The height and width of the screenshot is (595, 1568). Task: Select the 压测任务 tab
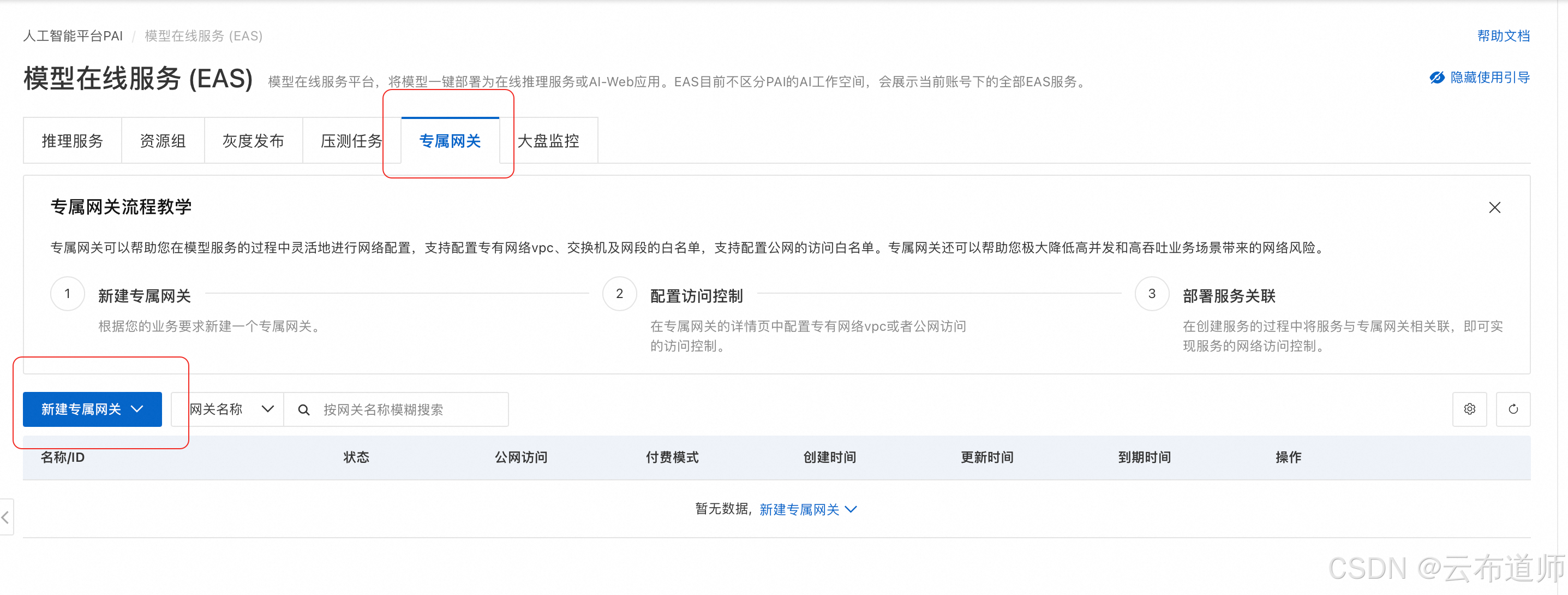pyautogui.click(x=351, y=141)
